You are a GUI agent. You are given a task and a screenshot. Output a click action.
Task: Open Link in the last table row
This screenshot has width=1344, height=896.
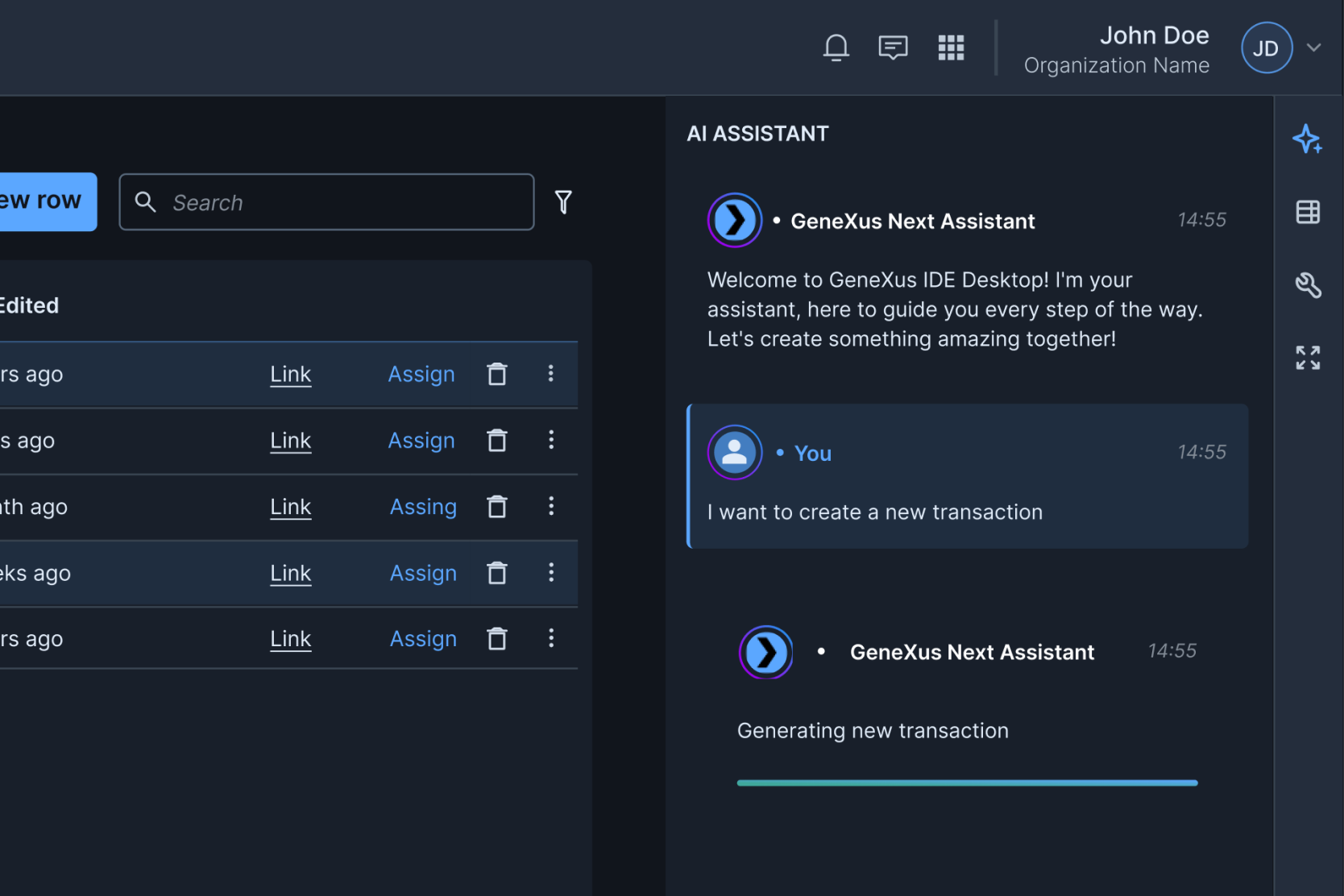(290, 638)
